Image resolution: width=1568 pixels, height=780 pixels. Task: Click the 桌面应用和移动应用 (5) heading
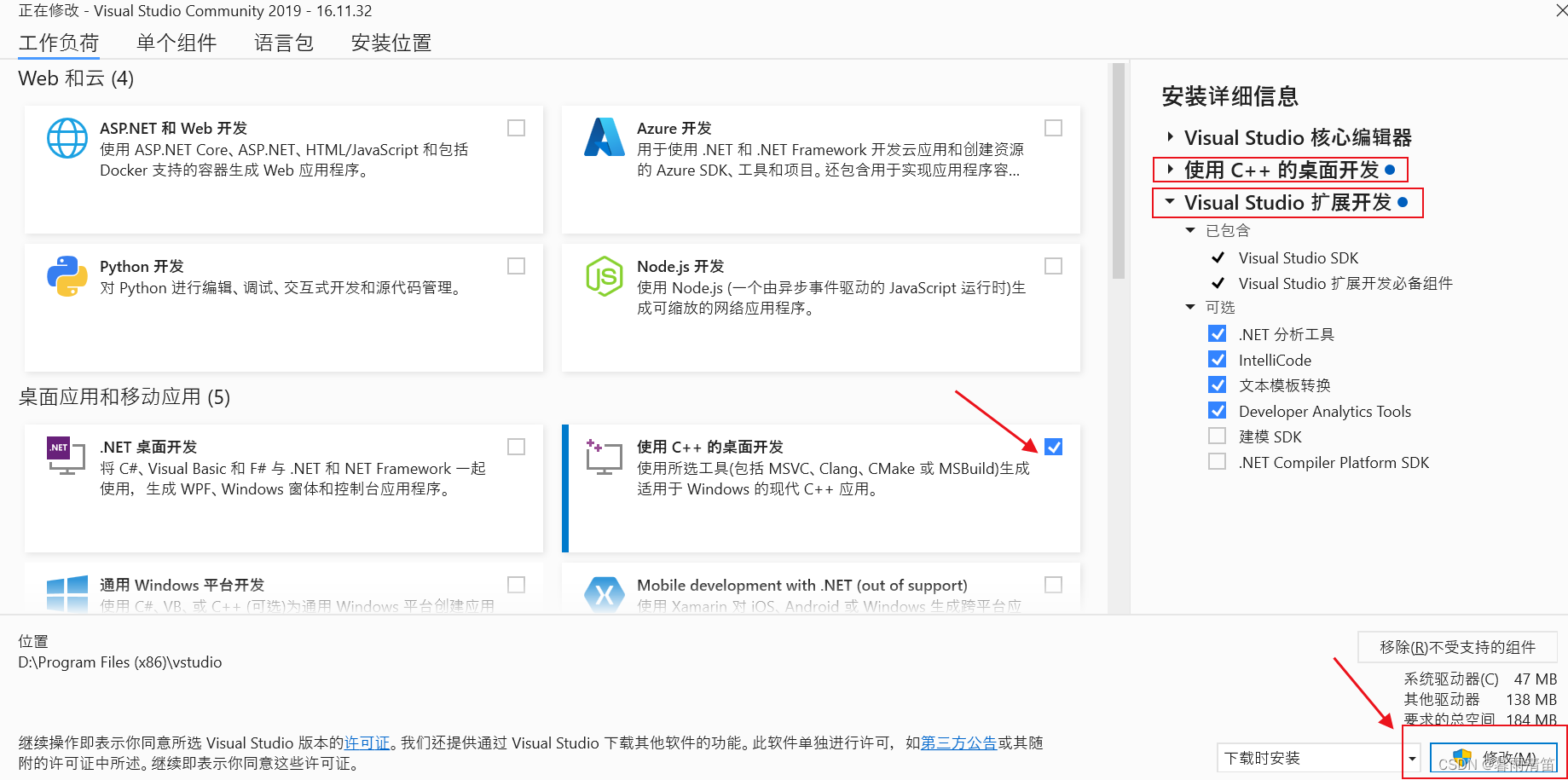click(x=124, y=397)
